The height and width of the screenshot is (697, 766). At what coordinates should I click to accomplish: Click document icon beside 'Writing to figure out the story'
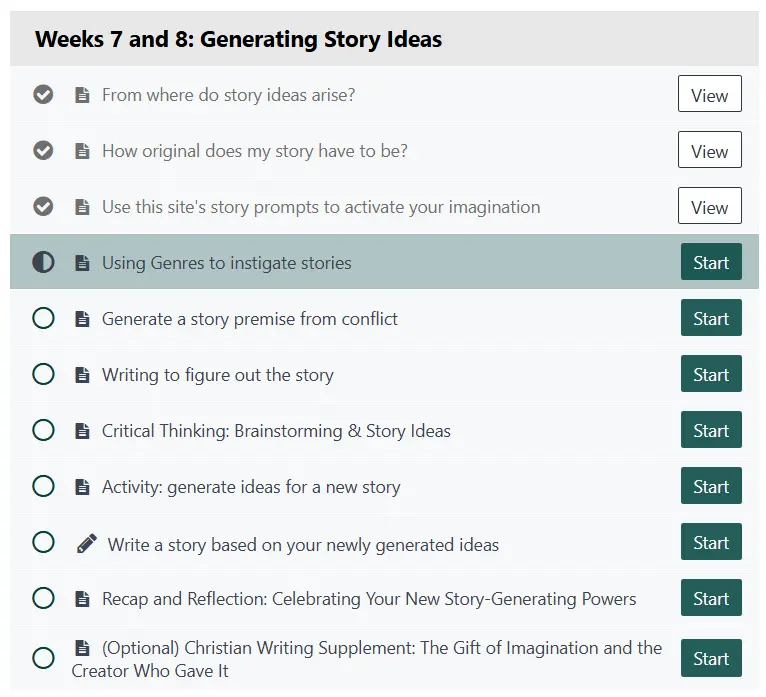(x=82, y=375)
